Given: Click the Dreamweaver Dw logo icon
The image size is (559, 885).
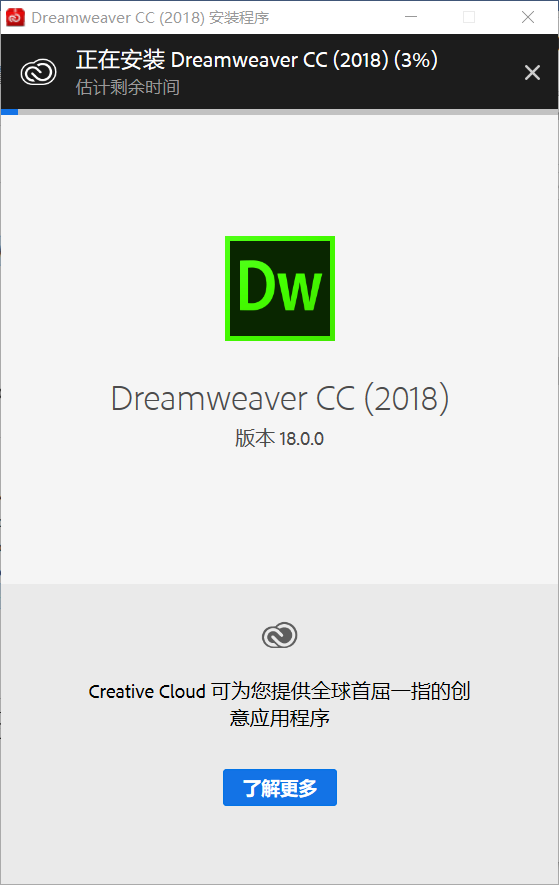Looking at the screenshot, I should [280, 288].
